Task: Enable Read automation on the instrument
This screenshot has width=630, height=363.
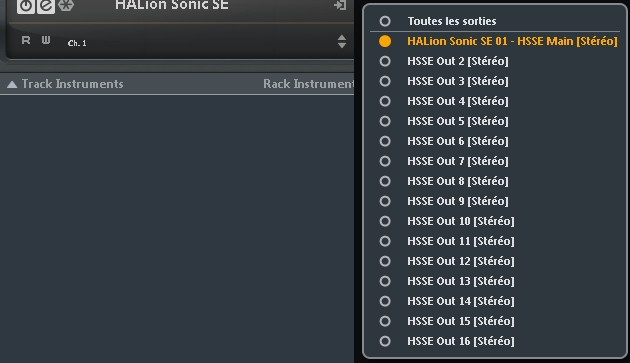Action: pos(26,40)
